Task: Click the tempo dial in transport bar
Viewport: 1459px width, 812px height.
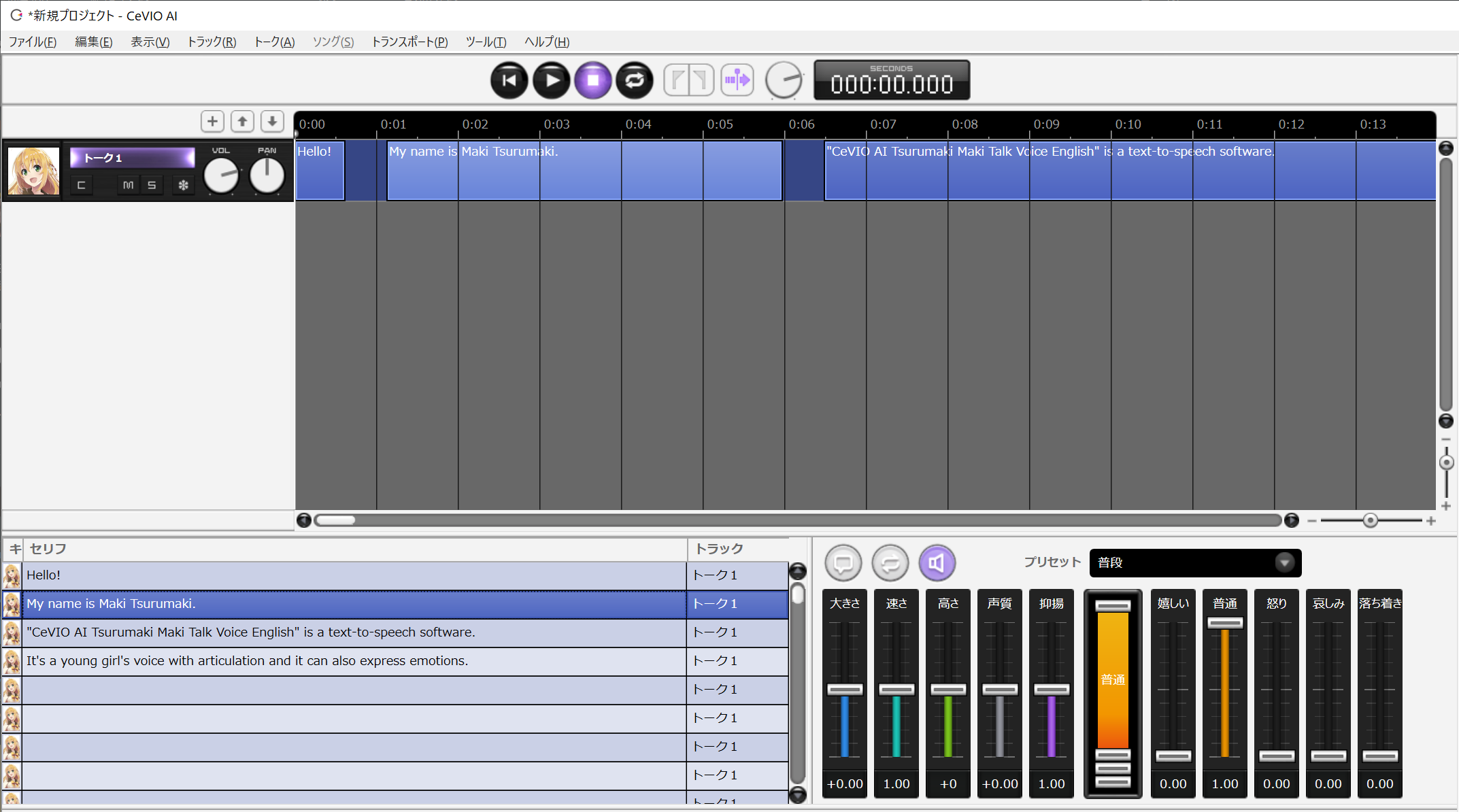Action: point(784,80)
